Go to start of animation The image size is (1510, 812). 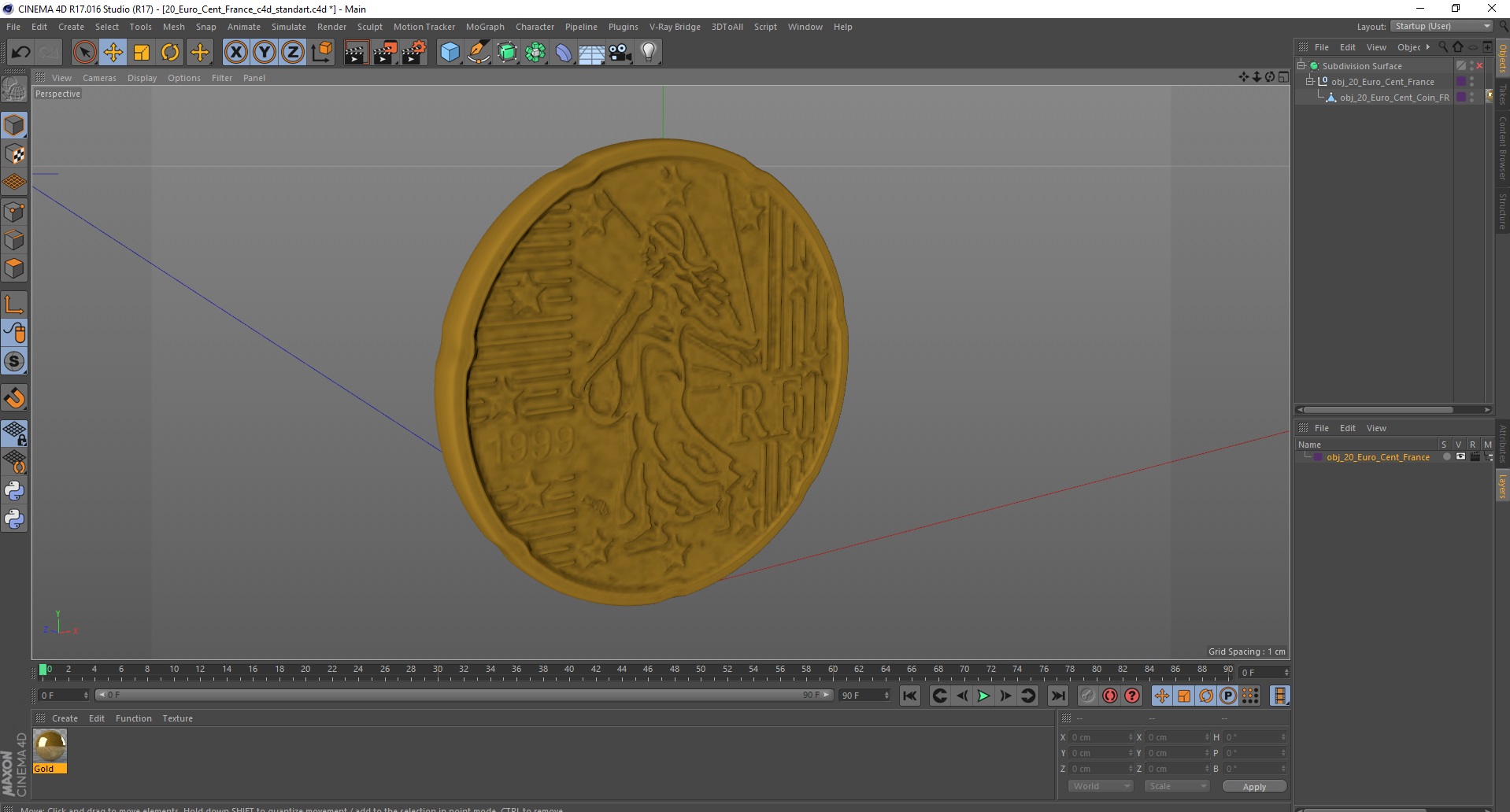point(910,696)
